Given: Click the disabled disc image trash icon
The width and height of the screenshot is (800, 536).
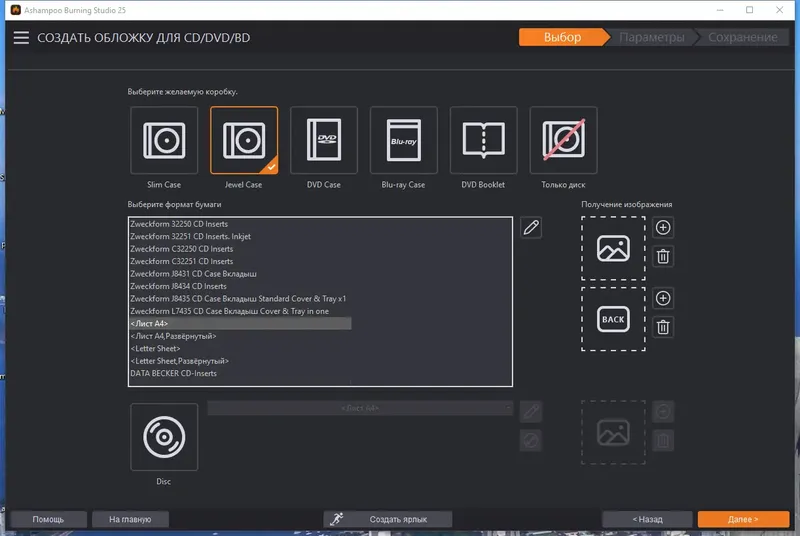Looking at the screenshot, I should pyautogui.click(x=663, y=440).
